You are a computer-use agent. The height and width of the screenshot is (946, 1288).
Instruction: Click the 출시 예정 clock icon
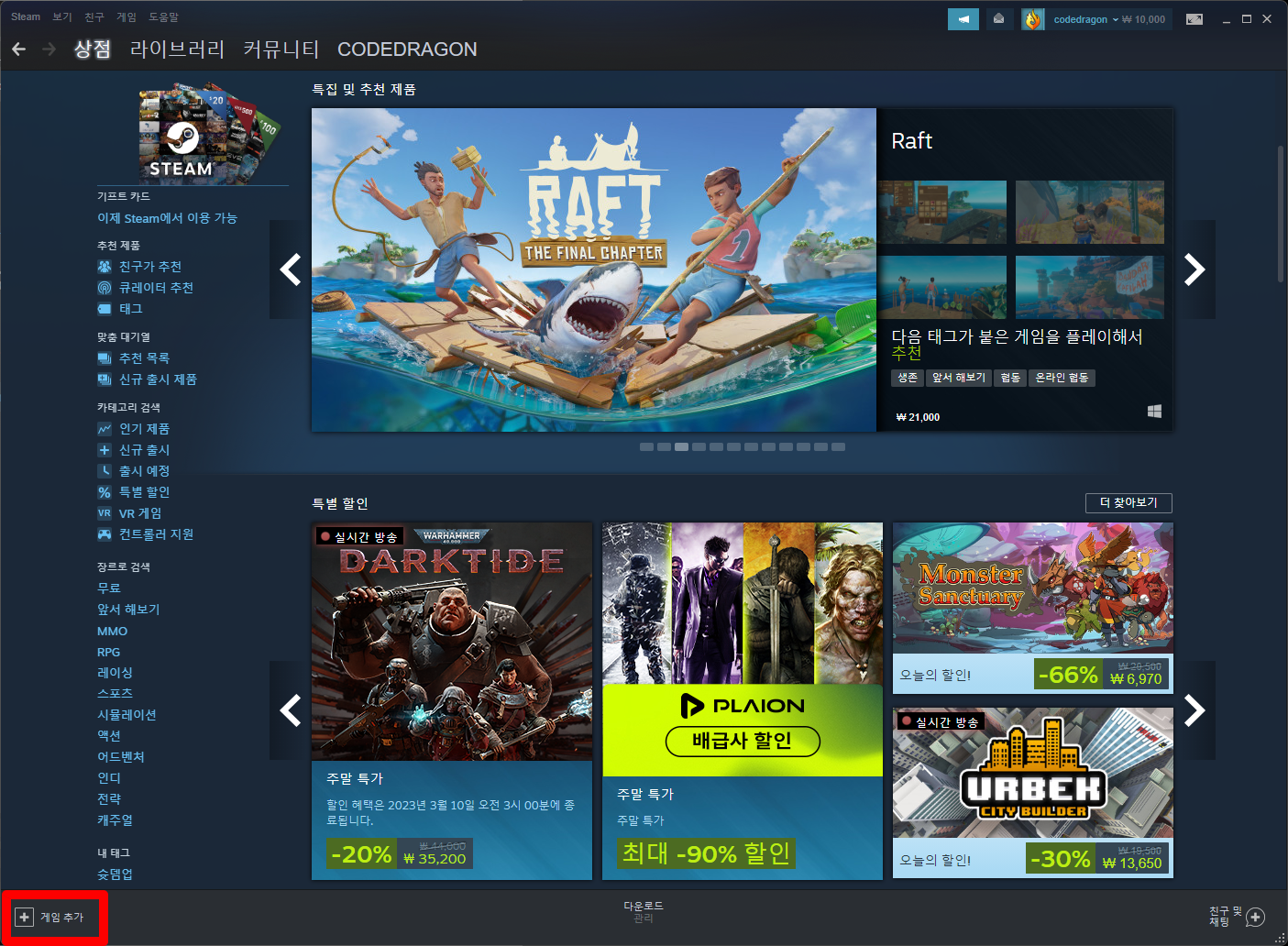point(105,471)
